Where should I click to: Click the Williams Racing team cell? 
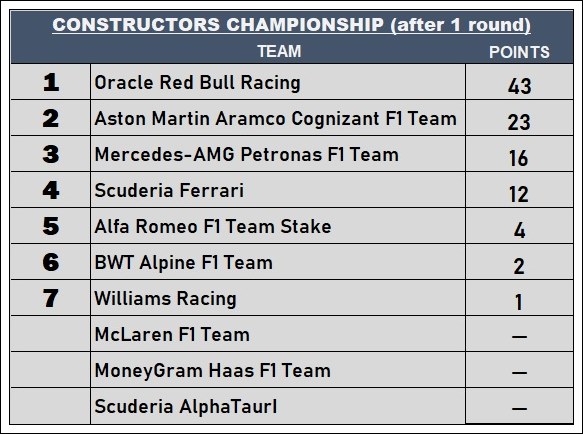[278, 298]
